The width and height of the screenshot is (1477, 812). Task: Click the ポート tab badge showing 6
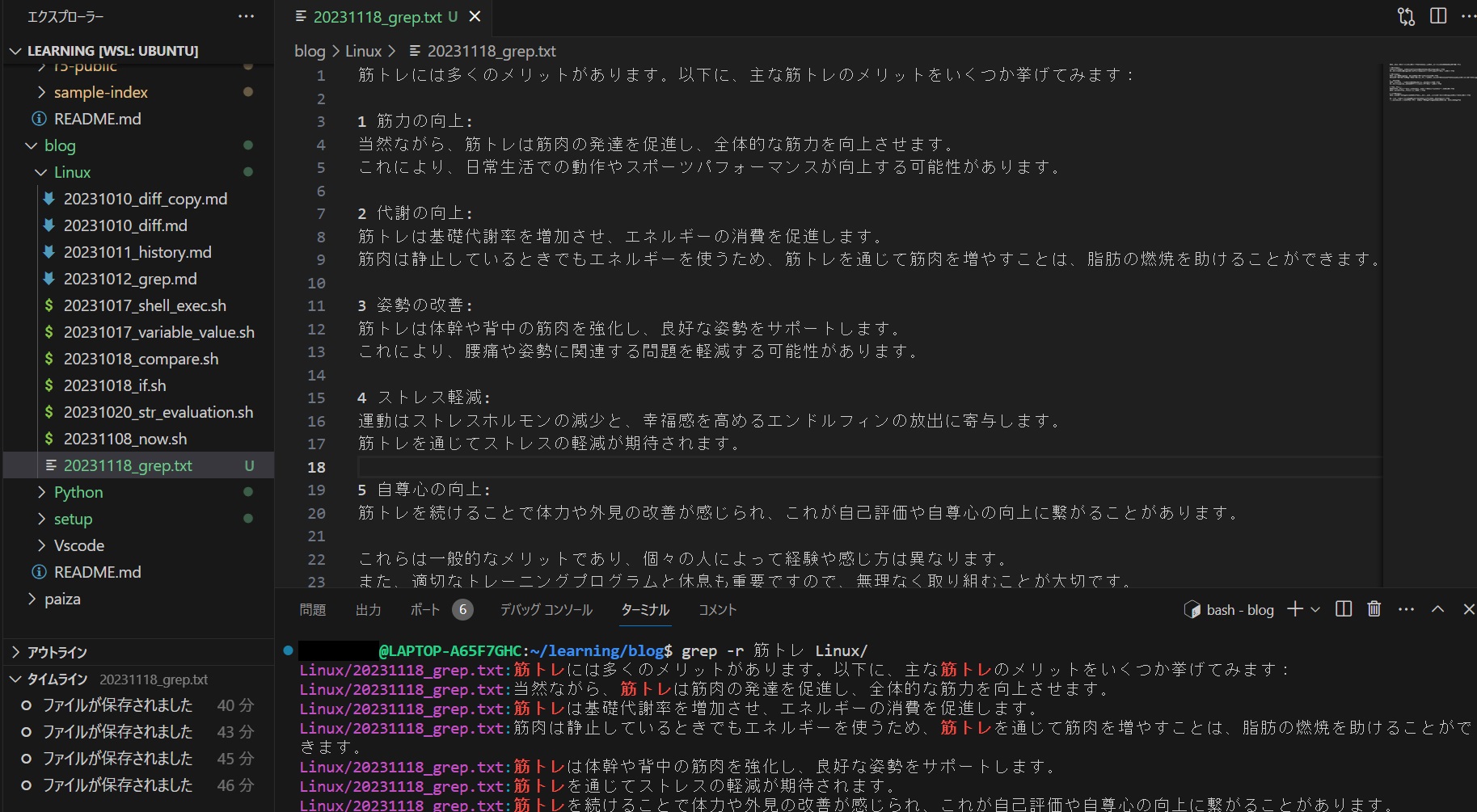coord(462,610)
